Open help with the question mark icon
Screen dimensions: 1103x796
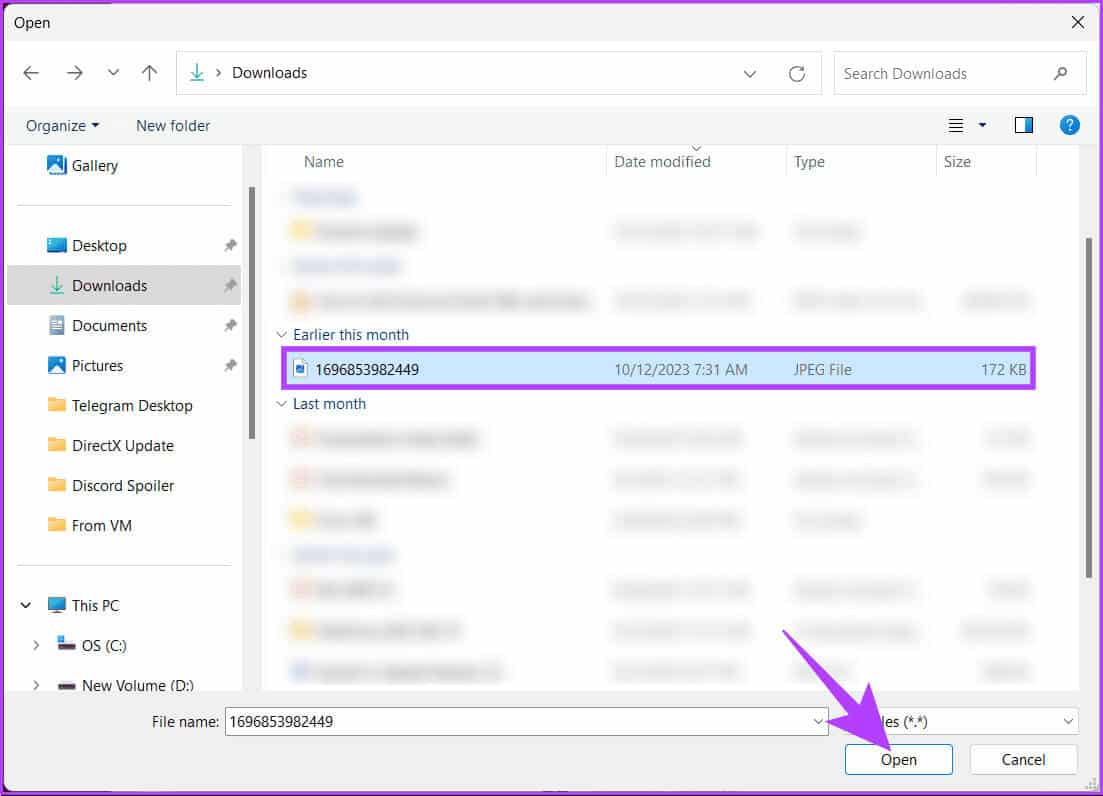pos(1069,125)
